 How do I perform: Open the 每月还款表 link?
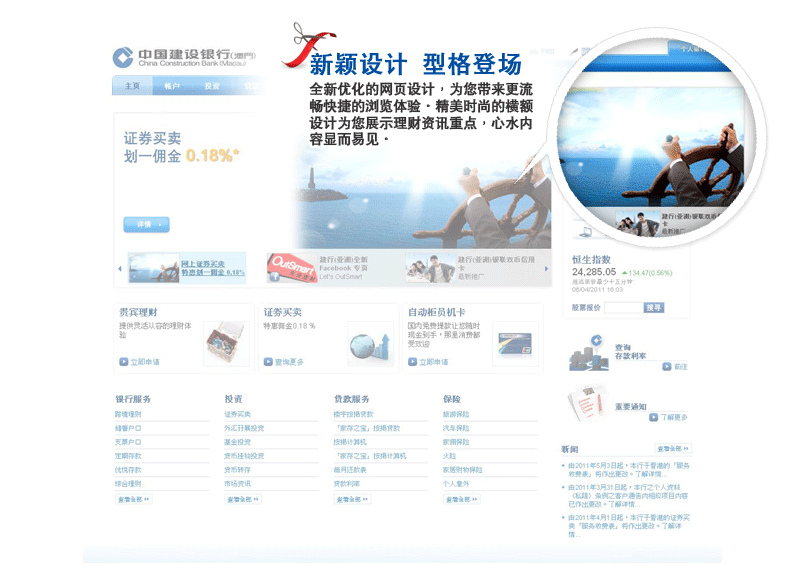[x=350, y=470]
